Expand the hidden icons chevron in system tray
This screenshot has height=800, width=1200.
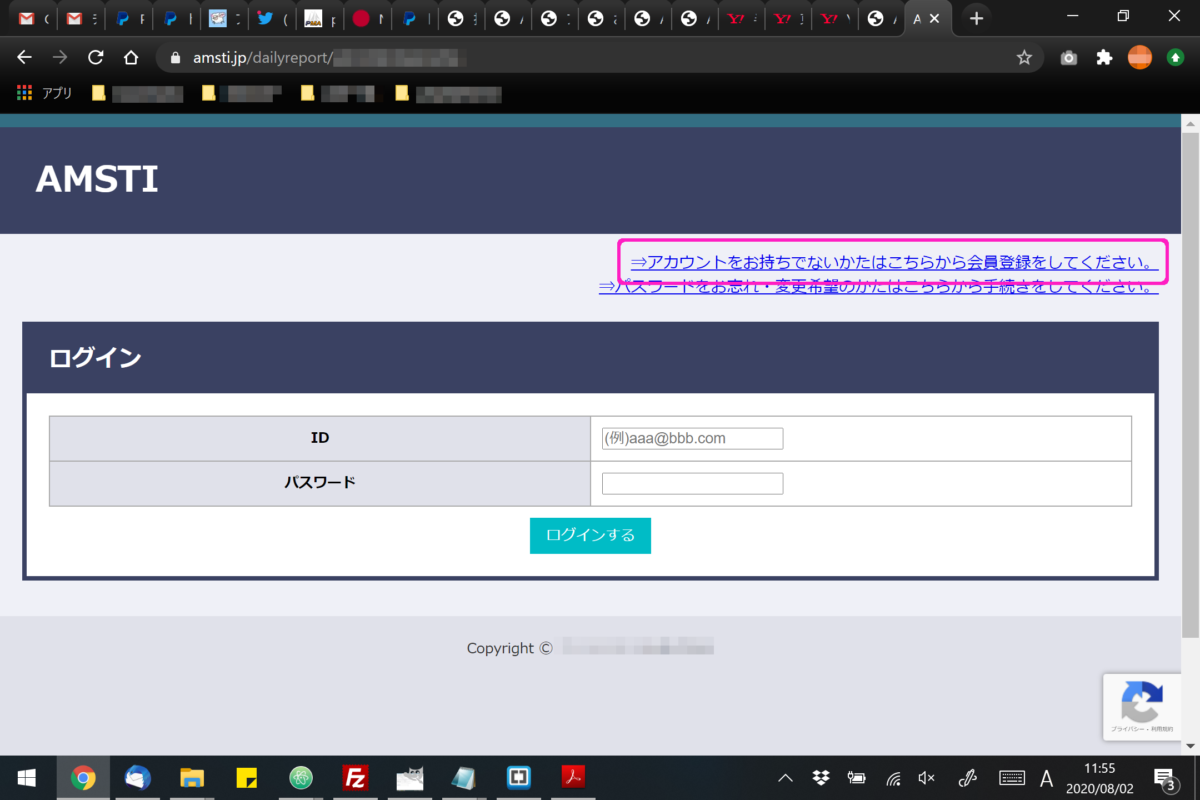point(785,778)
